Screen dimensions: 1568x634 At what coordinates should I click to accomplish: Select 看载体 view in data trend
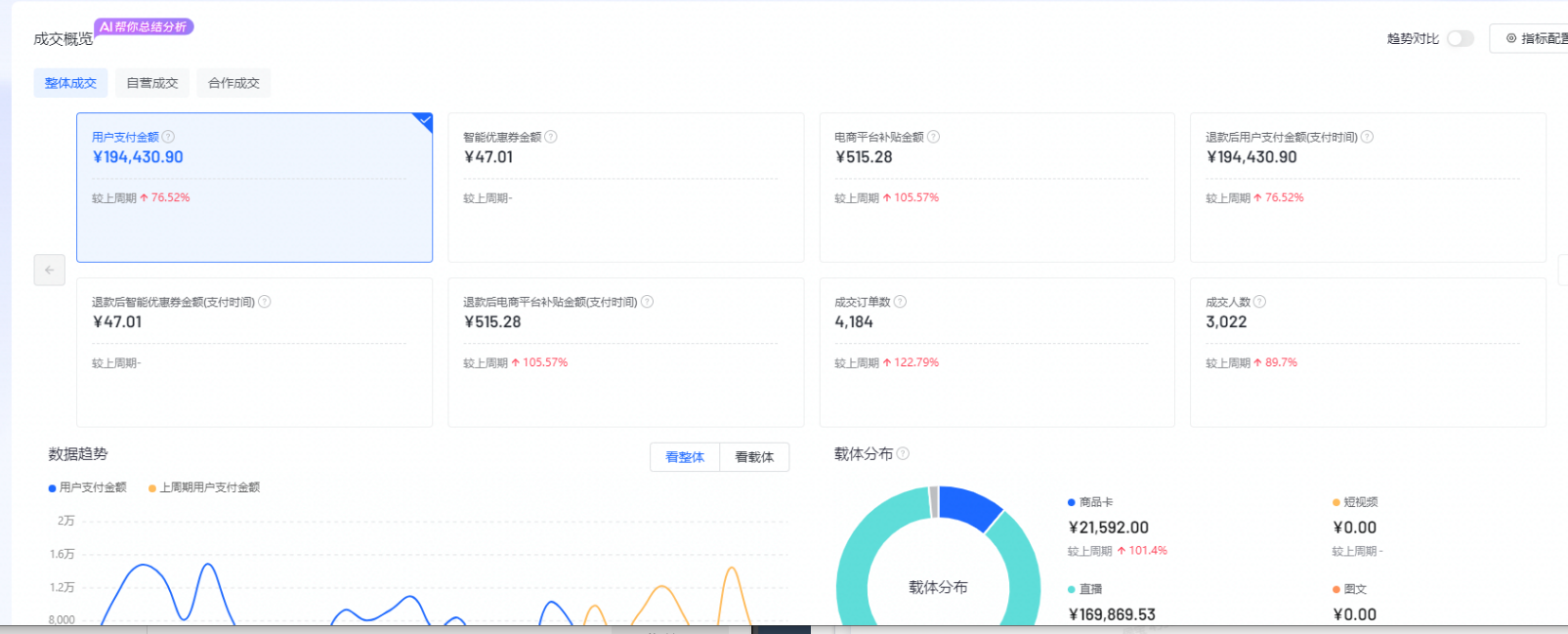pyautogui.click(x=753, y=457)
